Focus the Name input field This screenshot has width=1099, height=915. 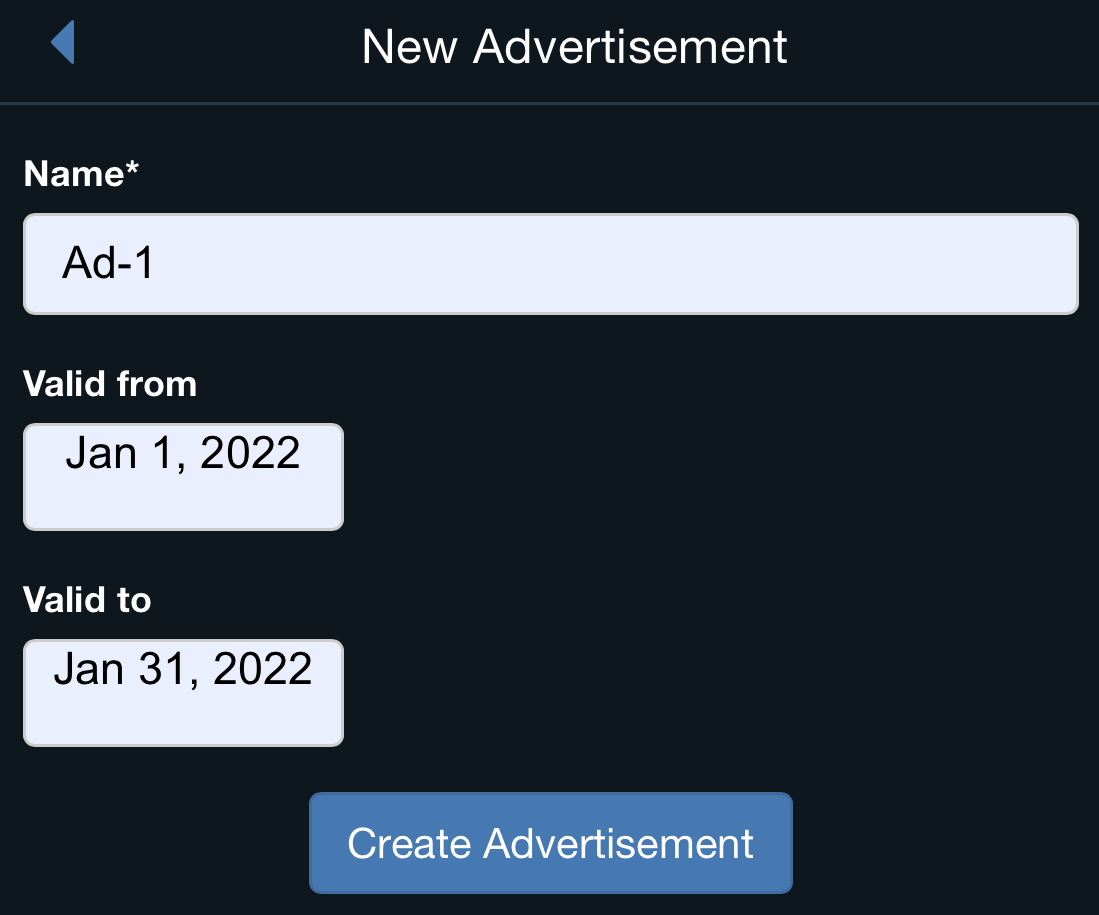click(550, 264)
